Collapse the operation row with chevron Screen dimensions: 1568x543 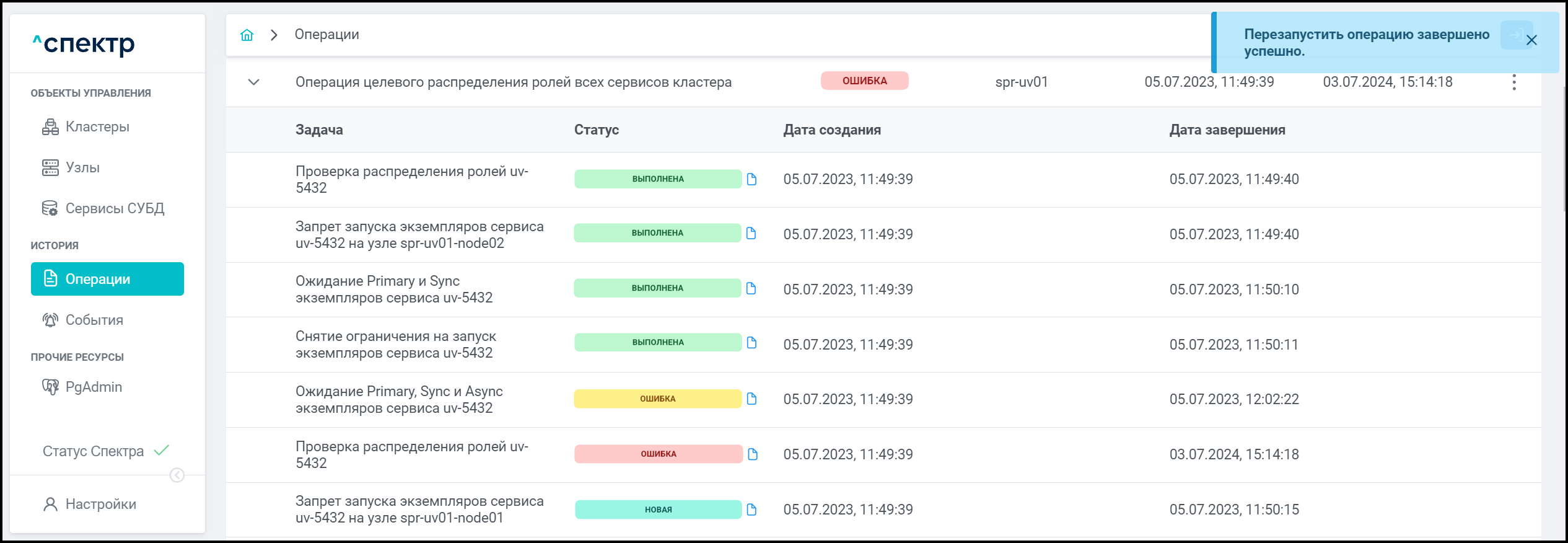pos(253,82)
